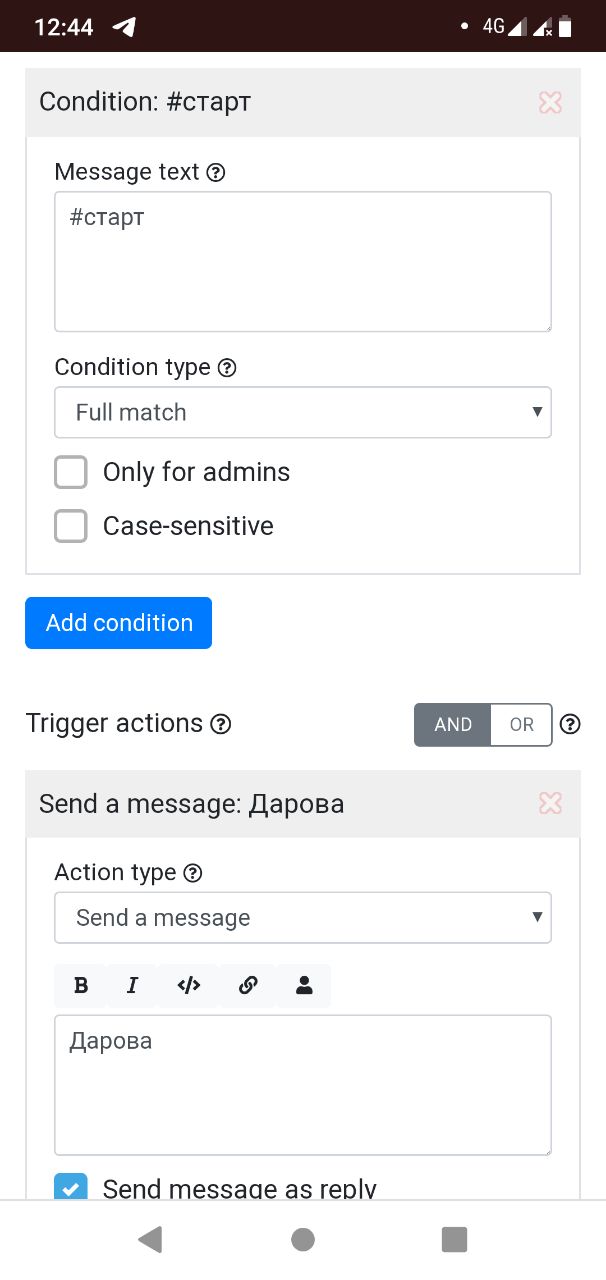Image resolution: width=606 pixels, height=1280 pixels.
Task: Insert code formatting in message
Action: [x=189, y=986]
